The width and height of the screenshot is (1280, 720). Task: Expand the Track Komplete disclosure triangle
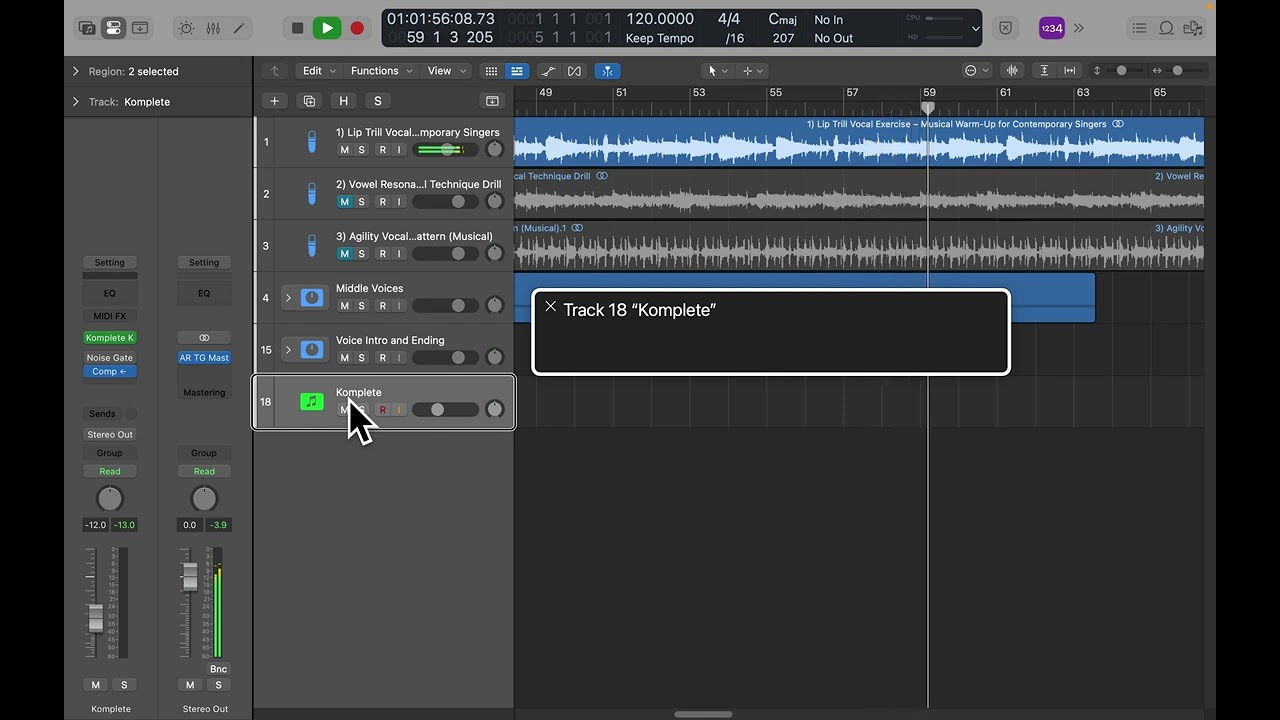coord(76,102)
